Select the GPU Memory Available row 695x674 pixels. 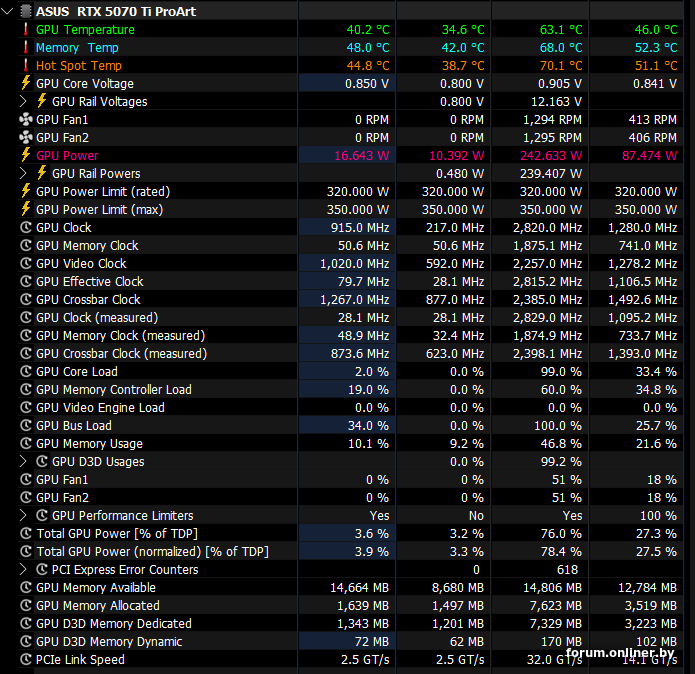click(350, 588)
